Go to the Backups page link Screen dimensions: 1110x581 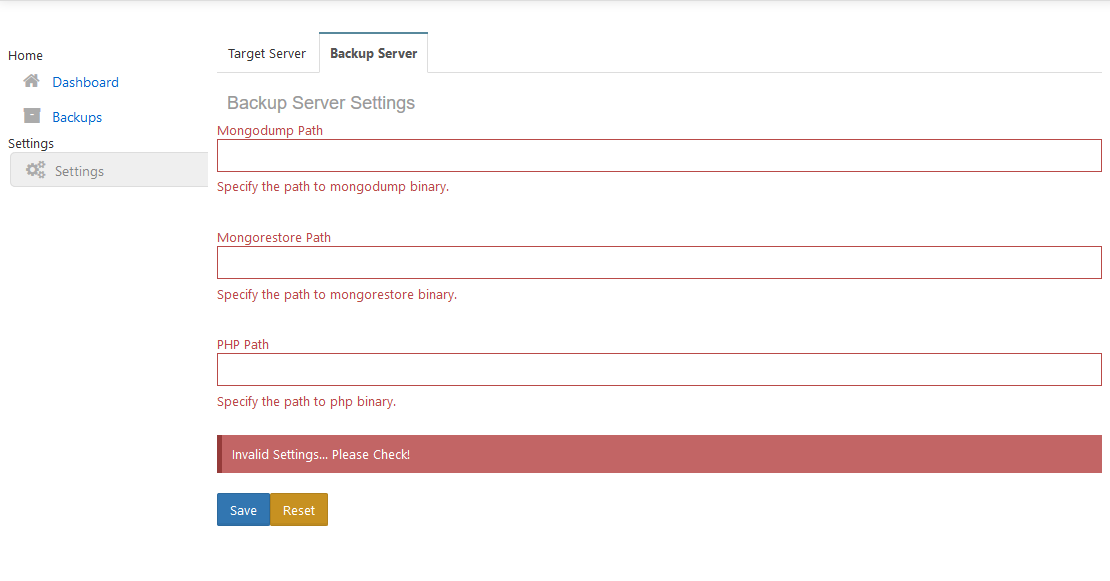pyautogui.click(x=77, y=117)
